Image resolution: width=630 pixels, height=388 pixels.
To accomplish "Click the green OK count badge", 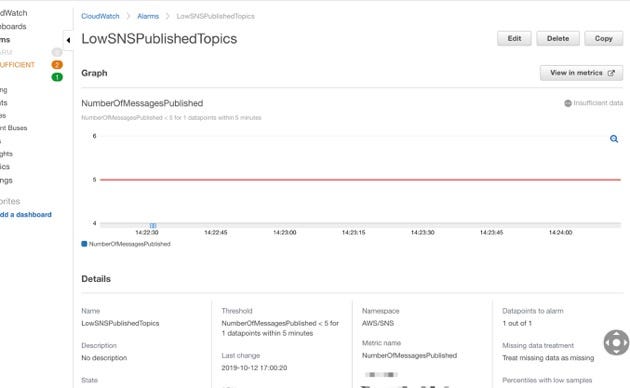I will pos(57,77).
